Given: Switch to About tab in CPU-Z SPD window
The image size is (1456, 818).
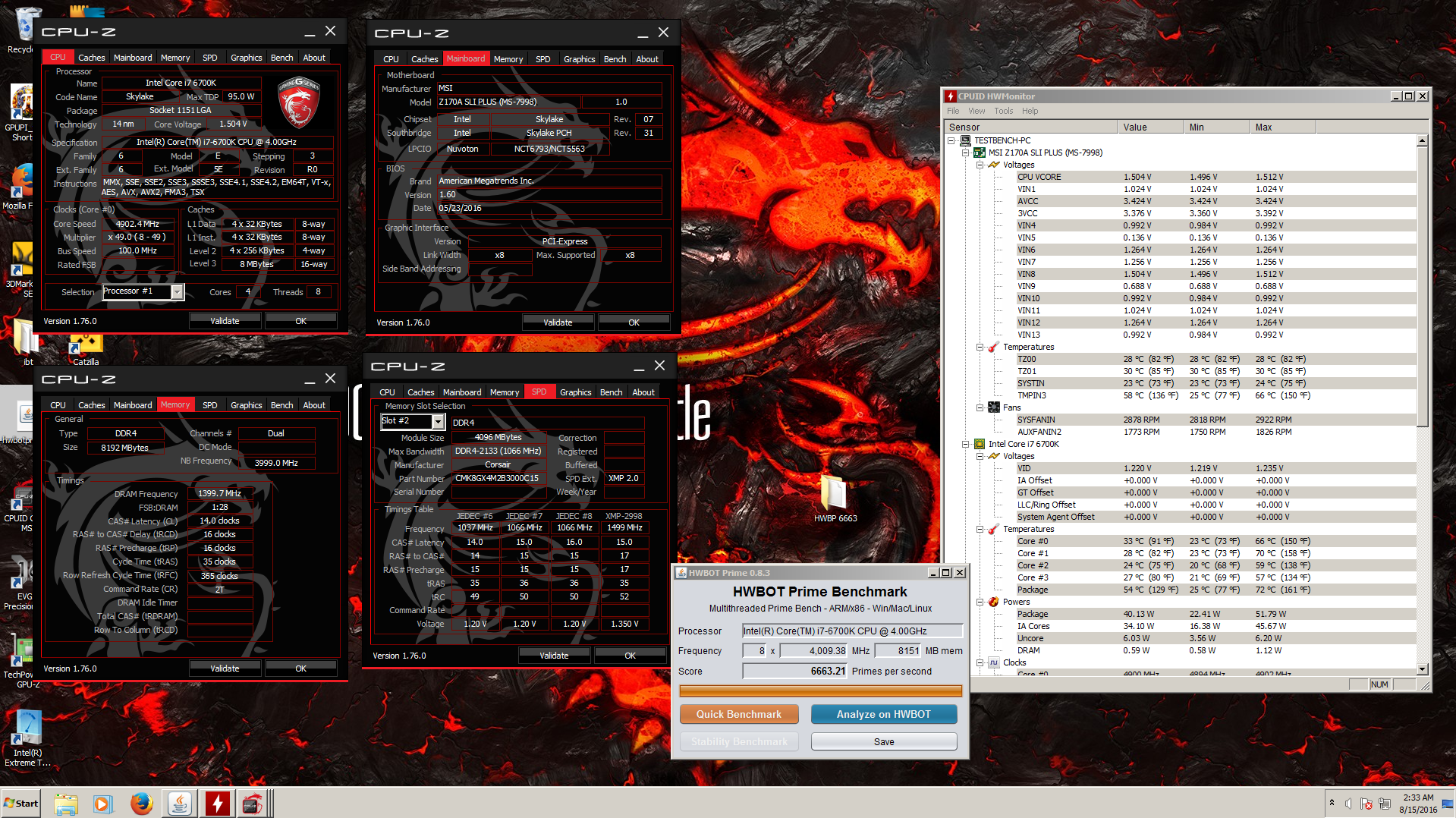Looking at the screenshot, I should pos(643,392).
